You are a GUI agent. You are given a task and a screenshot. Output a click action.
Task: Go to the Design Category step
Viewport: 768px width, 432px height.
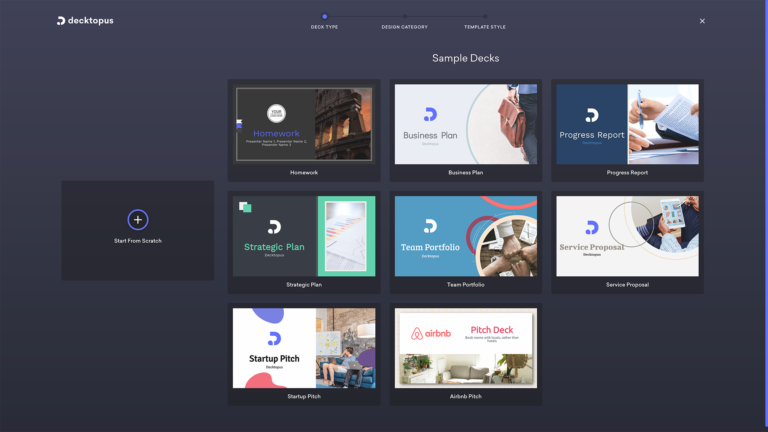[404, 16]
